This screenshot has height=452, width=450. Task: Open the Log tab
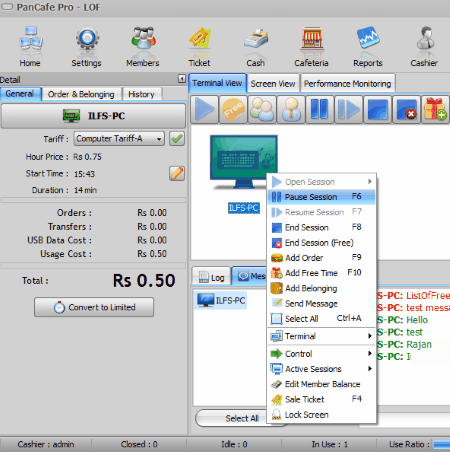pos(211,277)
